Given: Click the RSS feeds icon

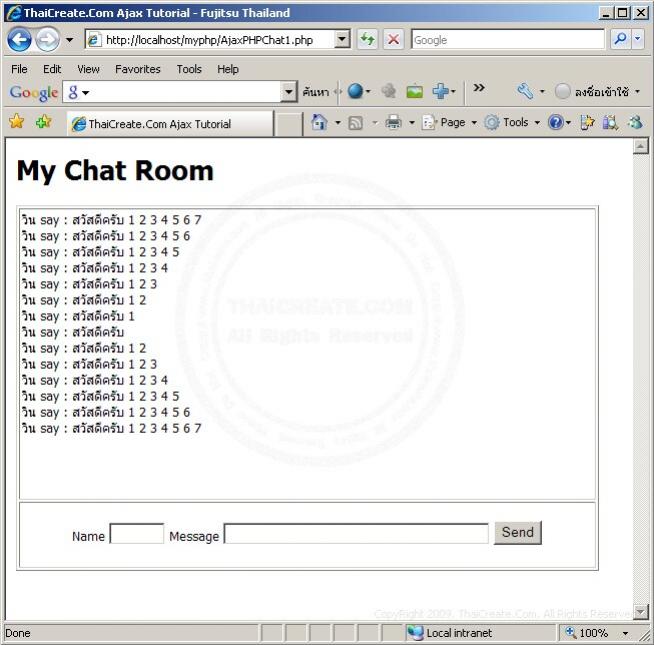Looking at the screenshot, I should [355, 123].
